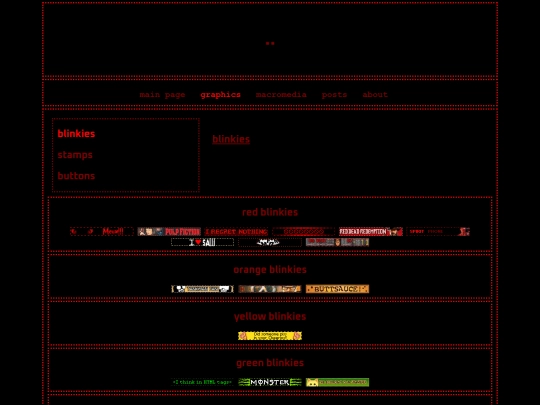The height and width of the screenshot is (405, 540).
Task: Click the red Meow blinkie
Action: pyautogui.click(x=102, y=231)
